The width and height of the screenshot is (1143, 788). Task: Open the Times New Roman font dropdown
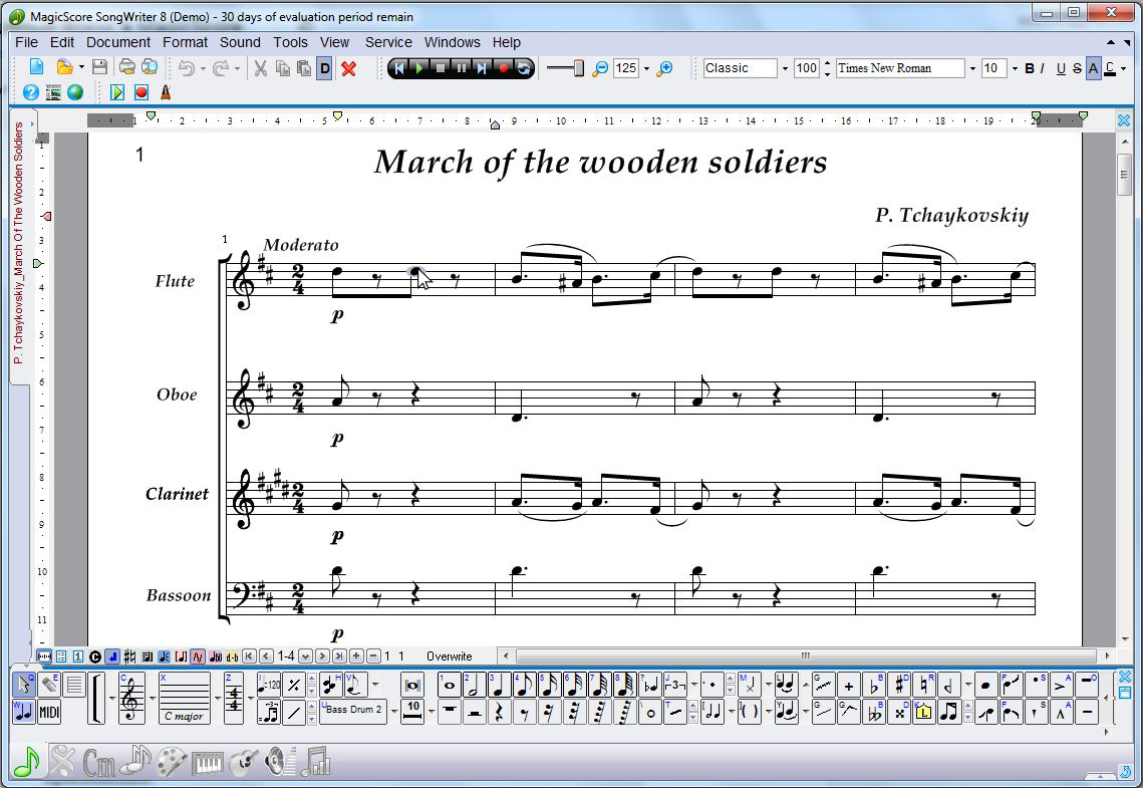tap(972, 69)
